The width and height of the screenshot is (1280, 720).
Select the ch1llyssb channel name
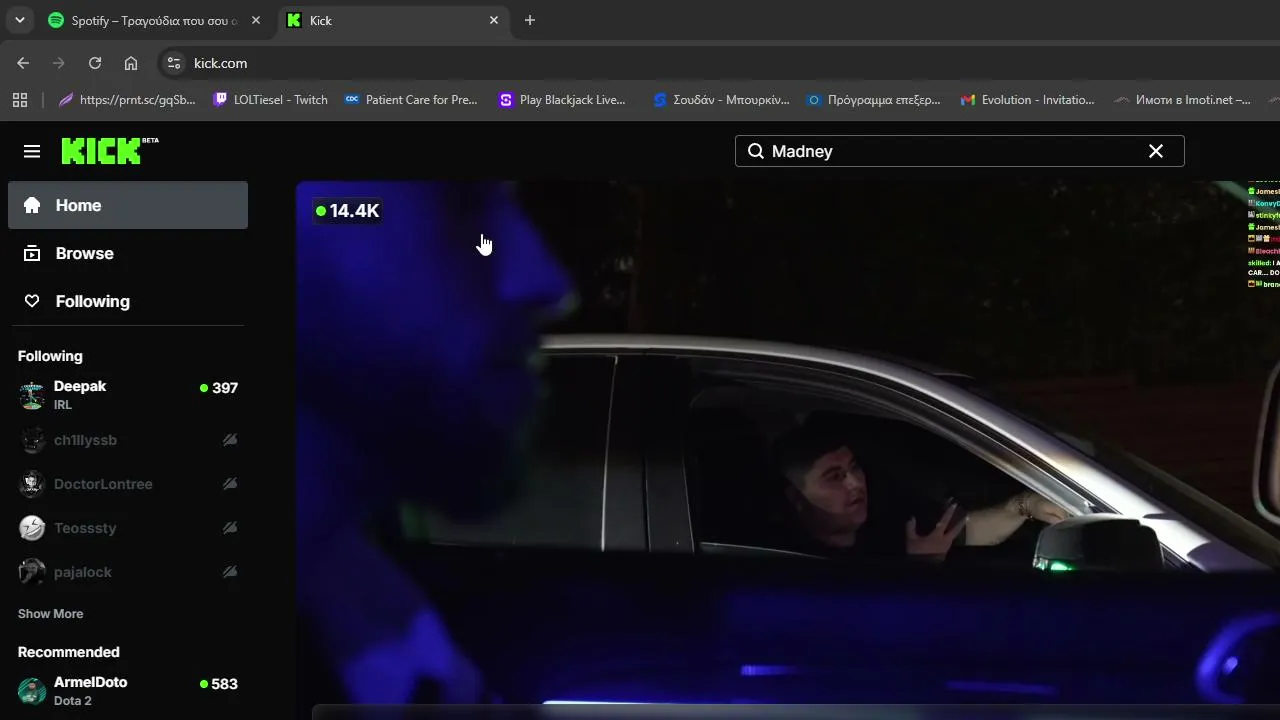click(85, 440)
